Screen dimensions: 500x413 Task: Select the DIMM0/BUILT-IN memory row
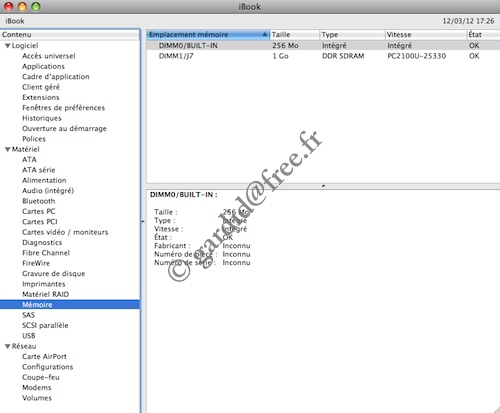click(x=323, y=46)
